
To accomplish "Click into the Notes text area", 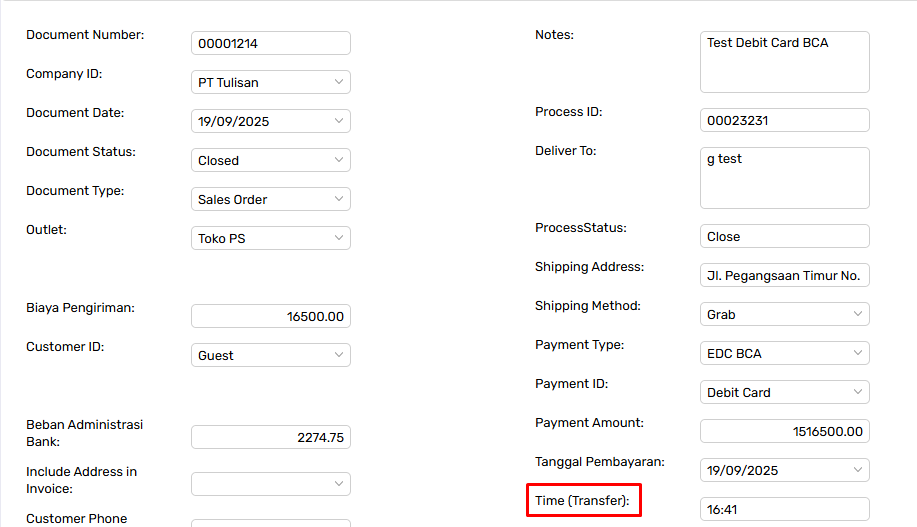I will [x=784, y=62].
